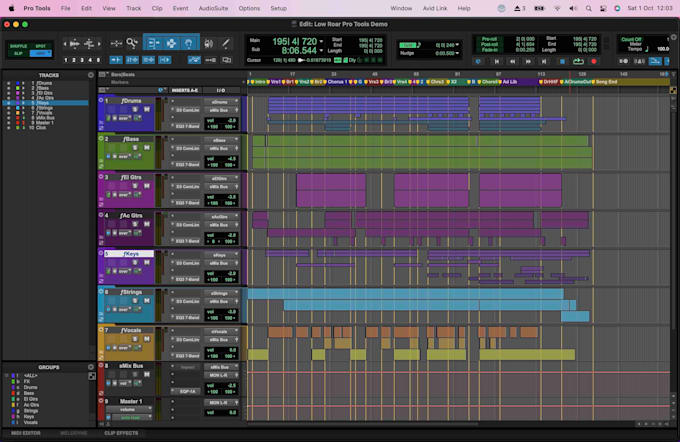Select the Grabber tool
The image size is (680, 442).
tap(189, 43)
